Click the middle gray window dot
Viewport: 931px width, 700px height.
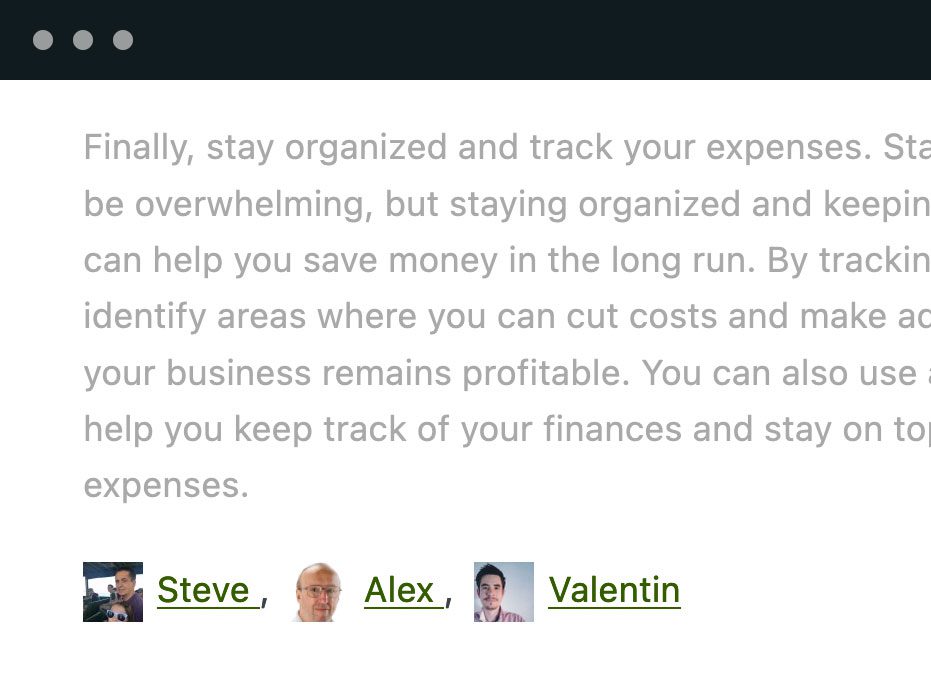pos(83,40)
